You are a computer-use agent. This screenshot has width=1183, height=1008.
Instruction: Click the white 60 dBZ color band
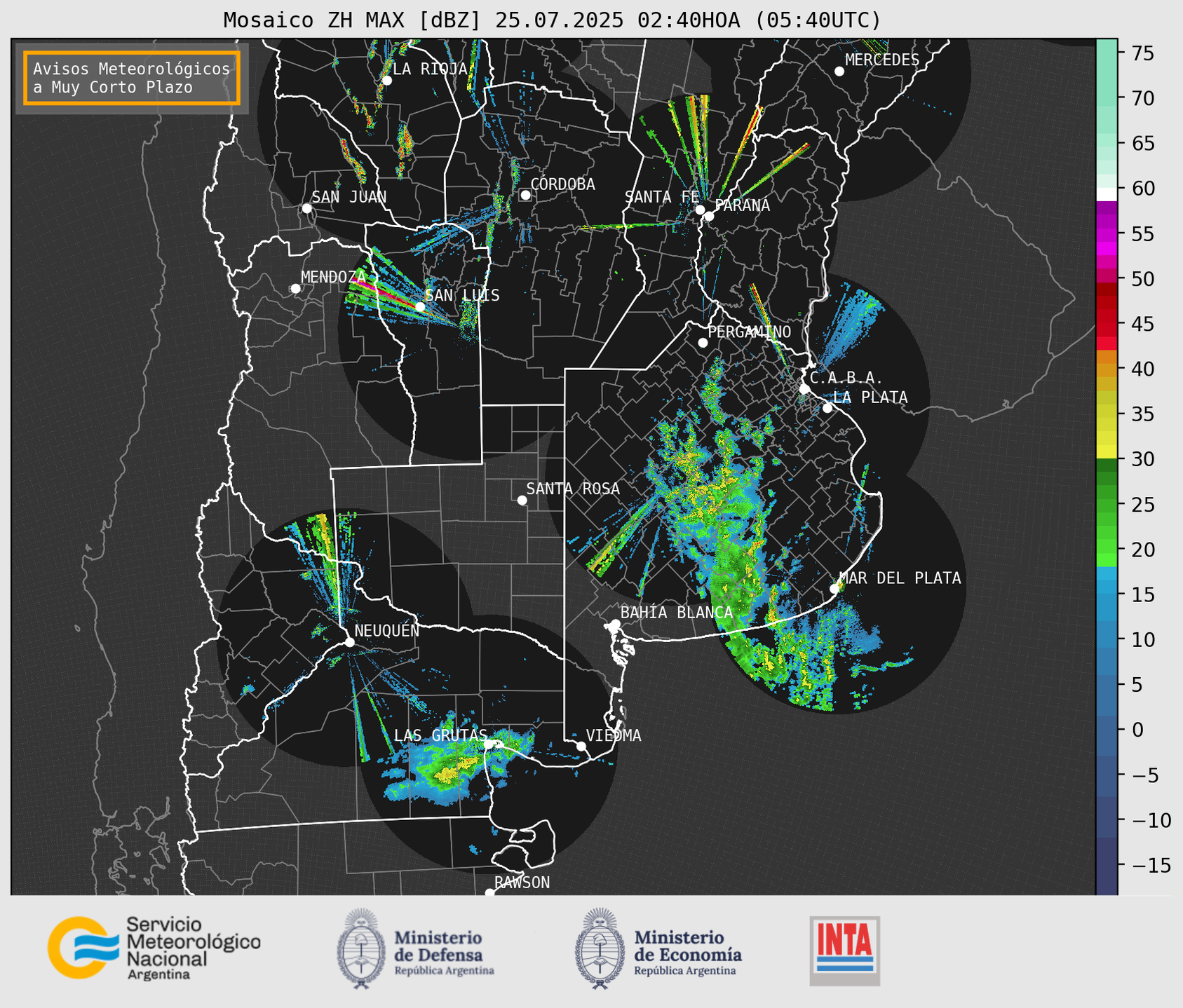[1107, 194]
